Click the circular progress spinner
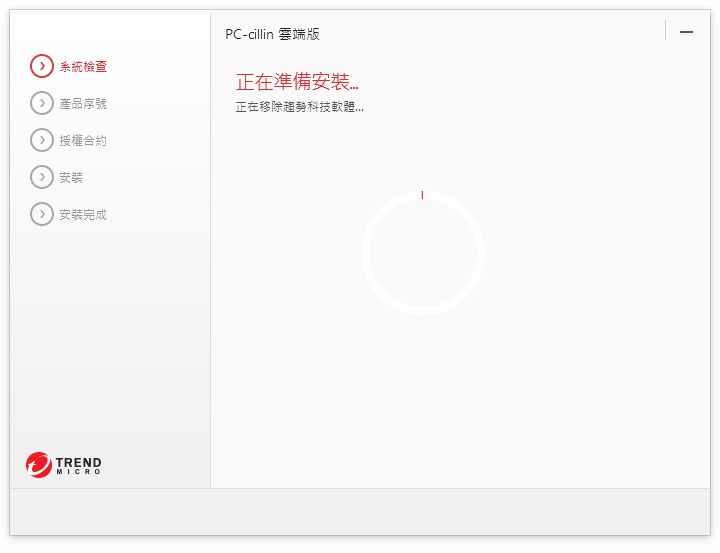The height and width of the screenshot is (553, 720). point(423,253)
